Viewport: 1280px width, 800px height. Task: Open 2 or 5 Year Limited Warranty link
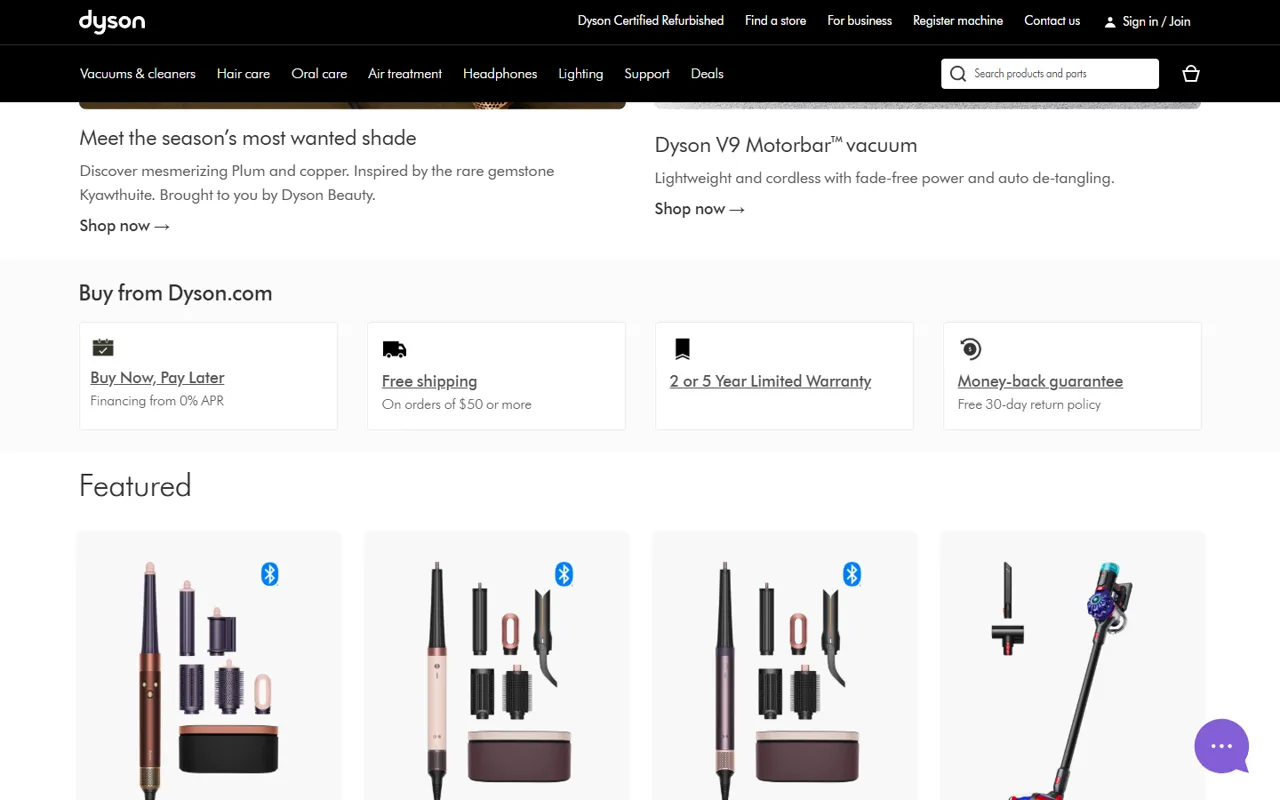[770, 381]
